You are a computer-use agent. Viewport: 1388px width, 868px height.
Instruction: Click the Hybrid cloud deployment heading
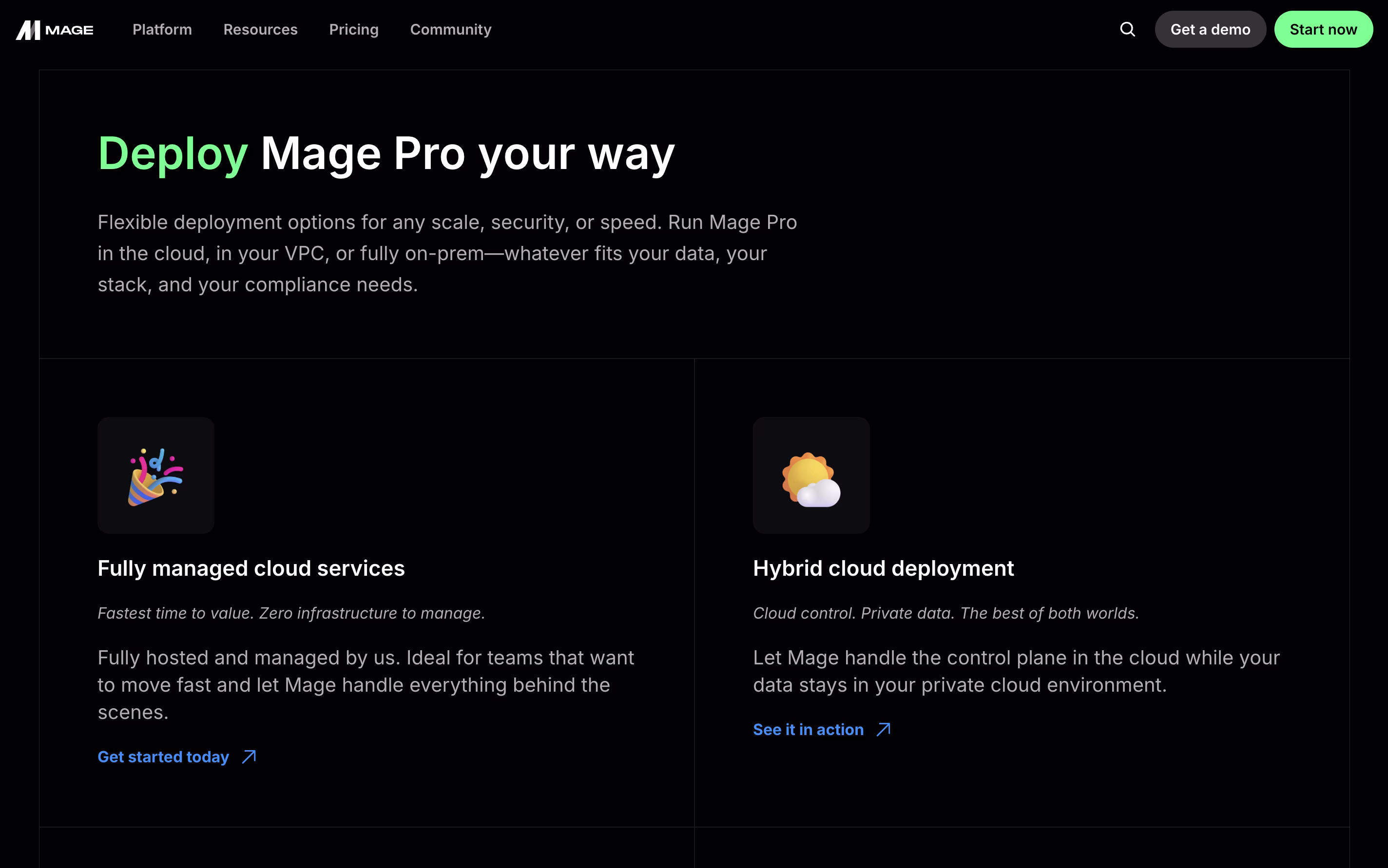[883, 568]
